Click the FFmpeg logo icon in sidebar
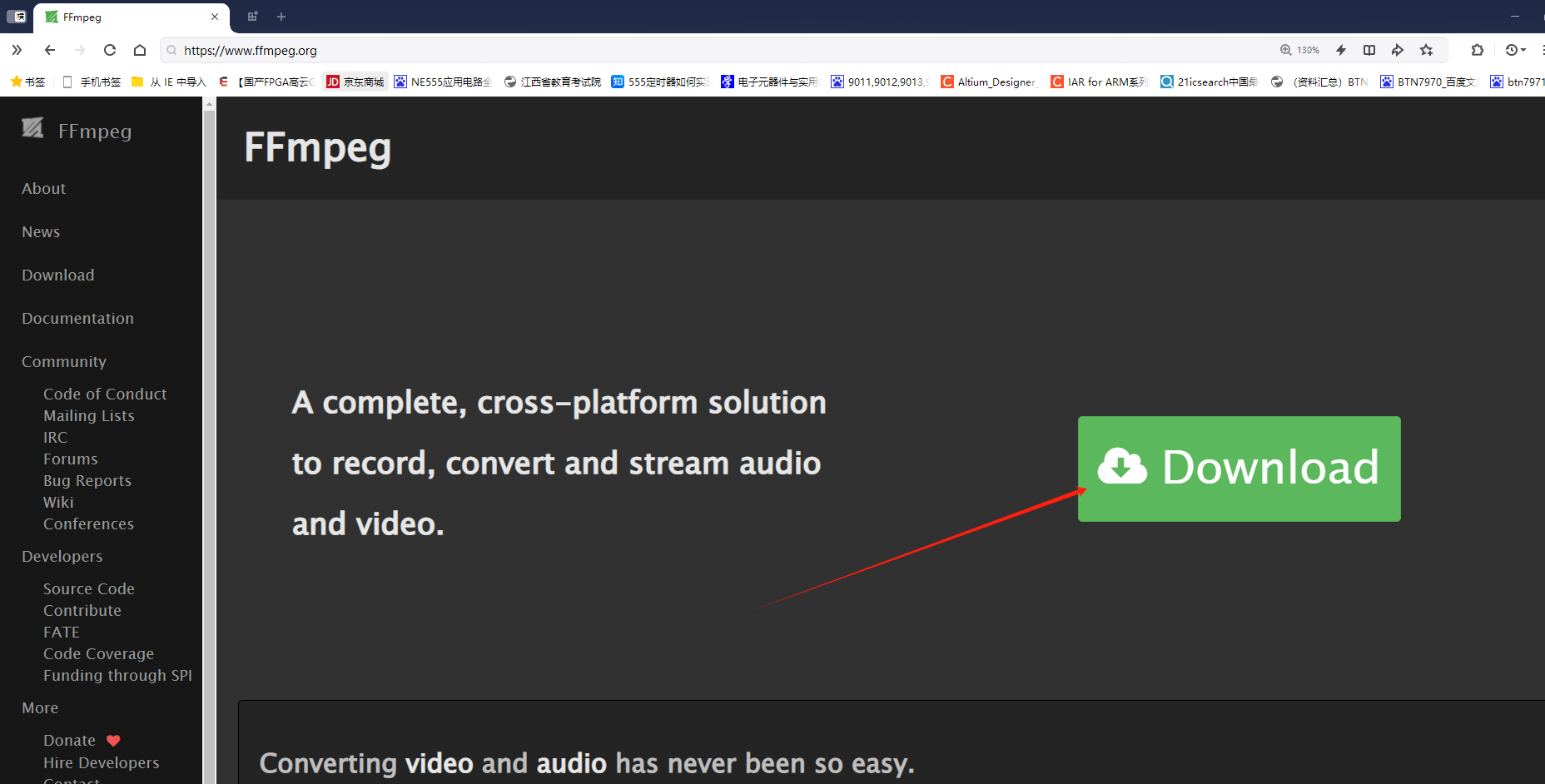The height and width of the screenshot is (784, 1545). (32, 127)
